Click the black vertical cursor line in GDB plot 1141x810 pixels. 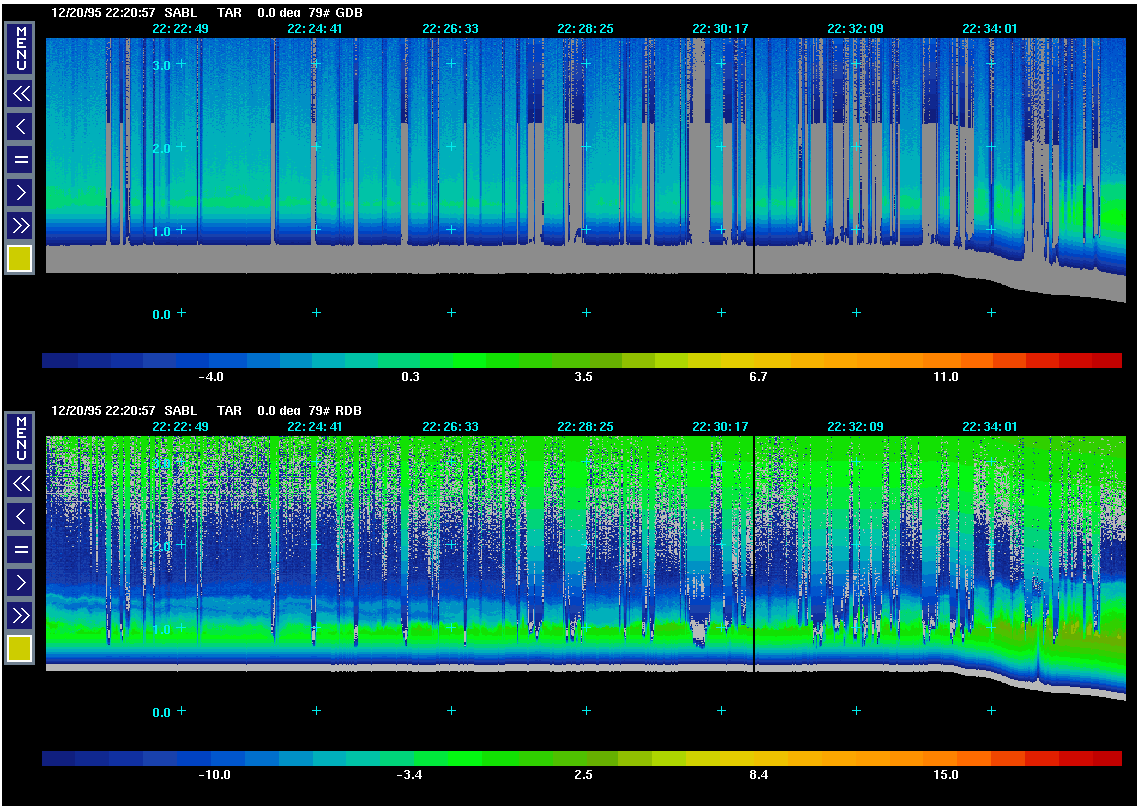753,150
